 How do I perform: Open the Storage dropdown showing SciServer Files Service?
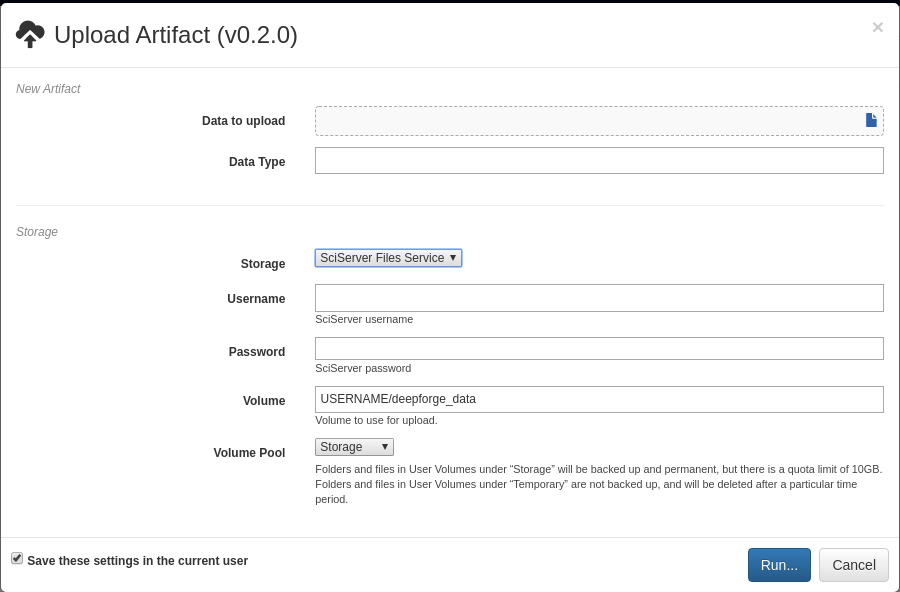tap(388, 257)
